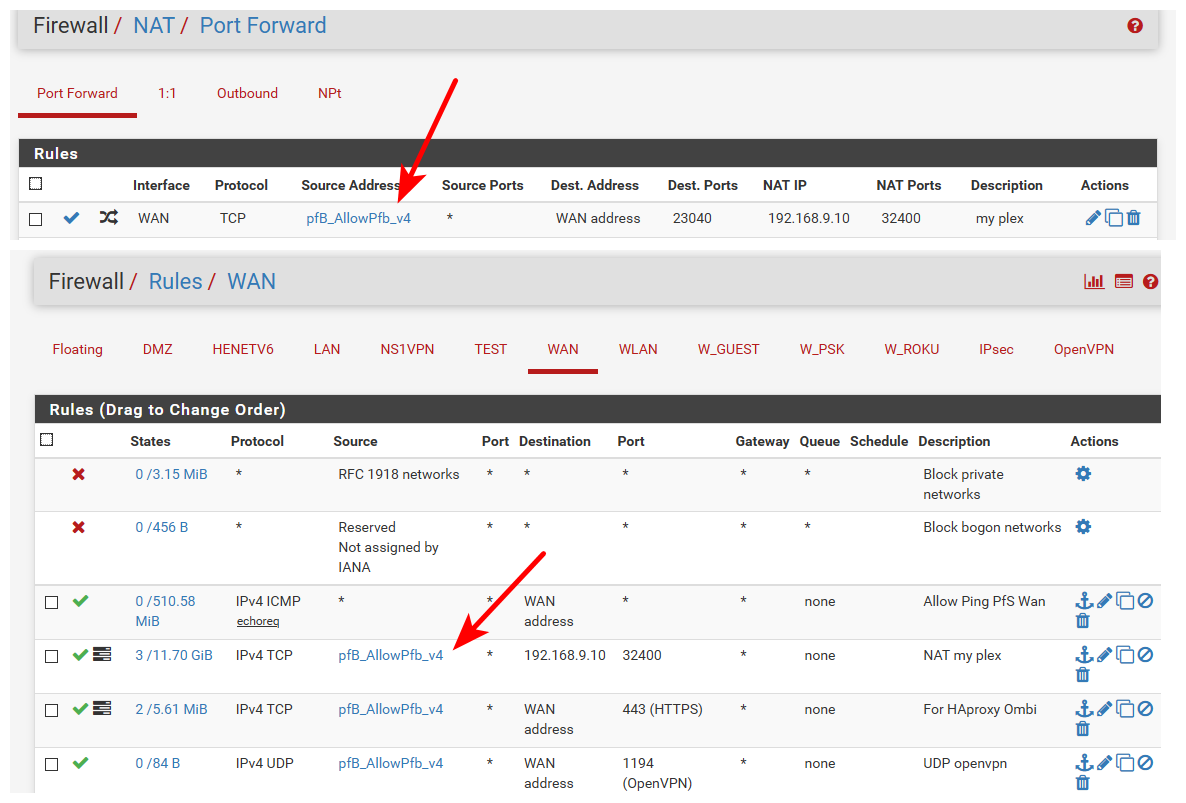
Task: Open help for the WAN rules page
Action: point(1150,281)
